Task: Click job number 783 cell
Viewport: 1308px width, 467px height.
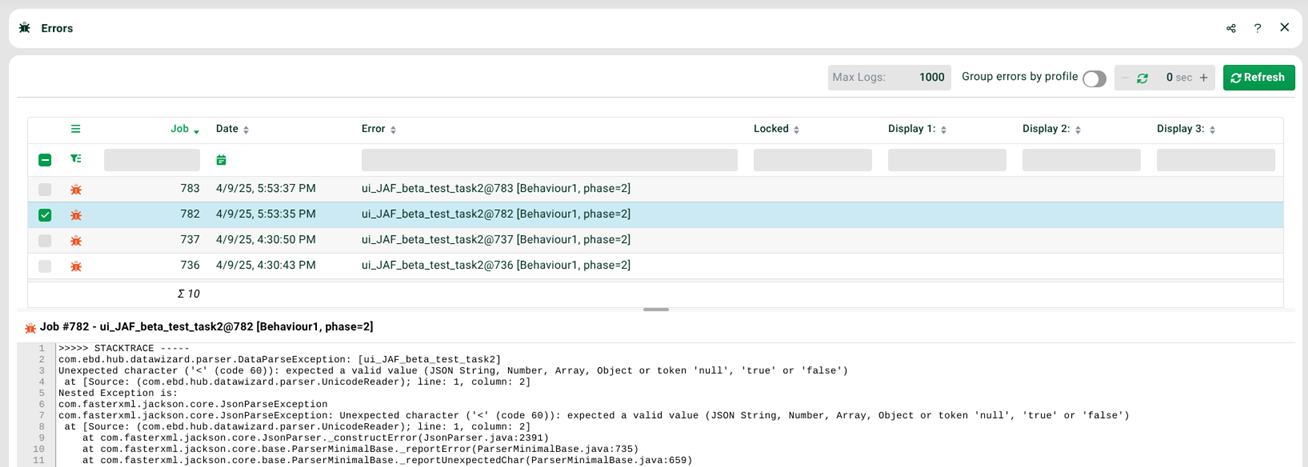Action: point(190,189)
